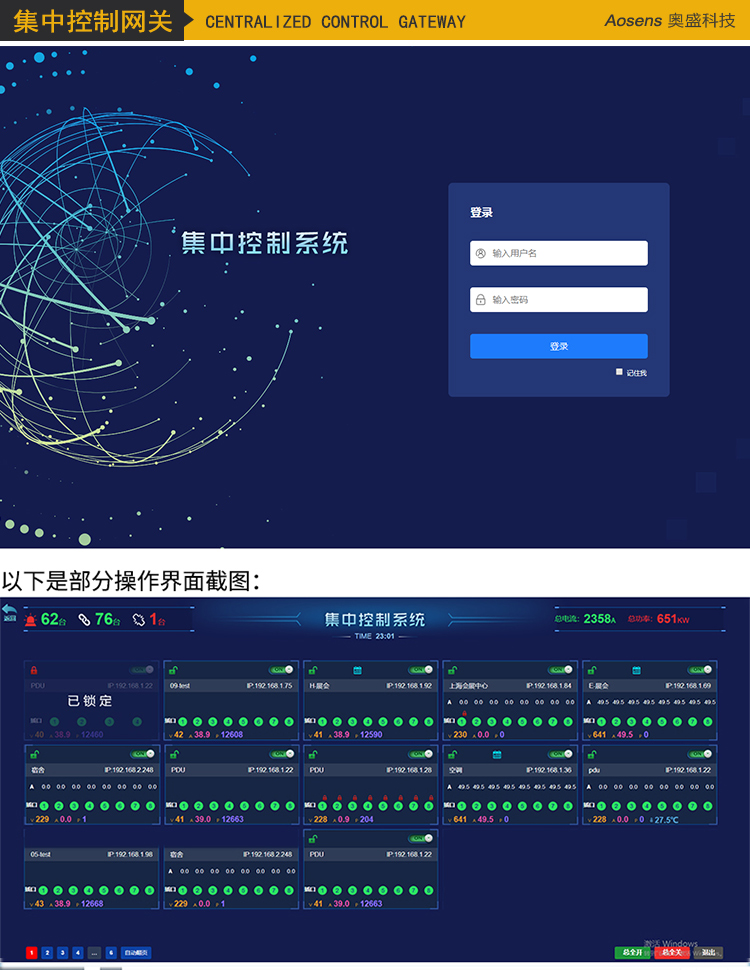Click the red alarm siren icon
The height and width of the screenshot is (970, 750).
click(x=31, y=619)
